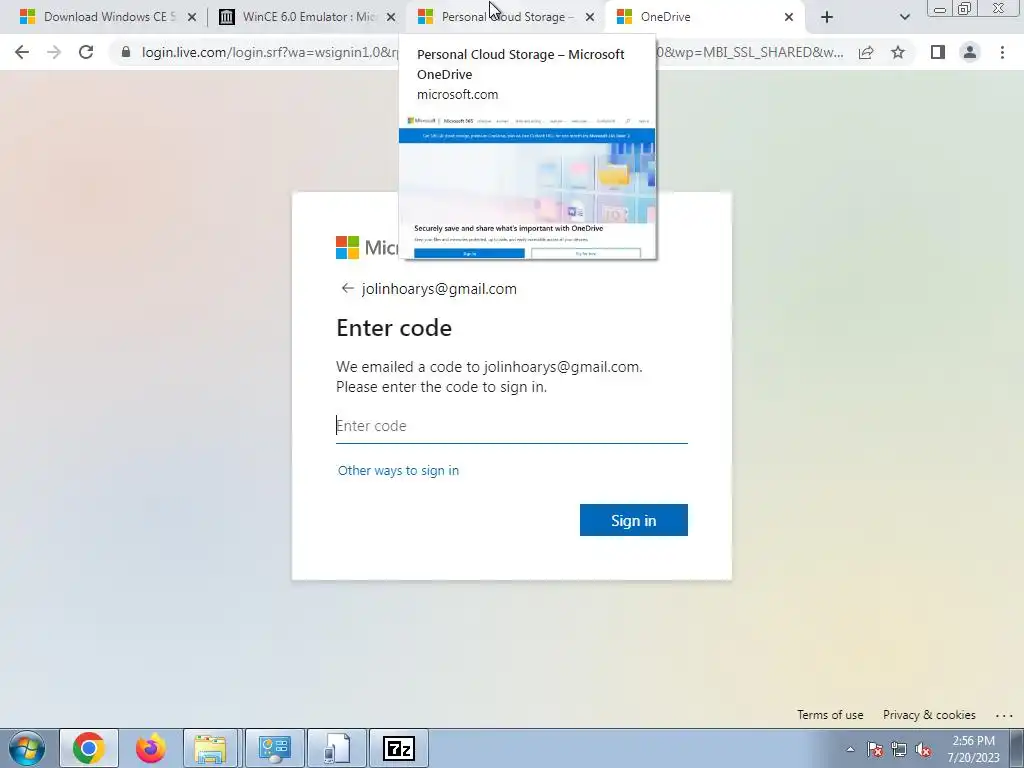This screenshot has height=768, width=1024.
Task: Open Terms of use link
Action: pos(830,714)
